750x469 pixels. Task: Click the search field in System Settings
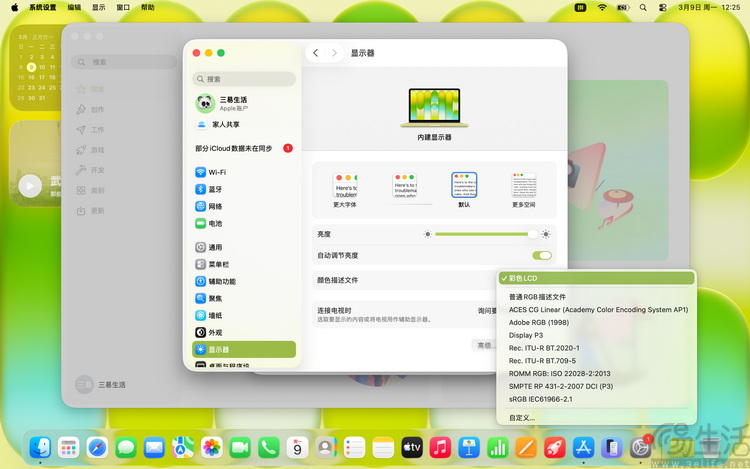(x=244, y=79)
